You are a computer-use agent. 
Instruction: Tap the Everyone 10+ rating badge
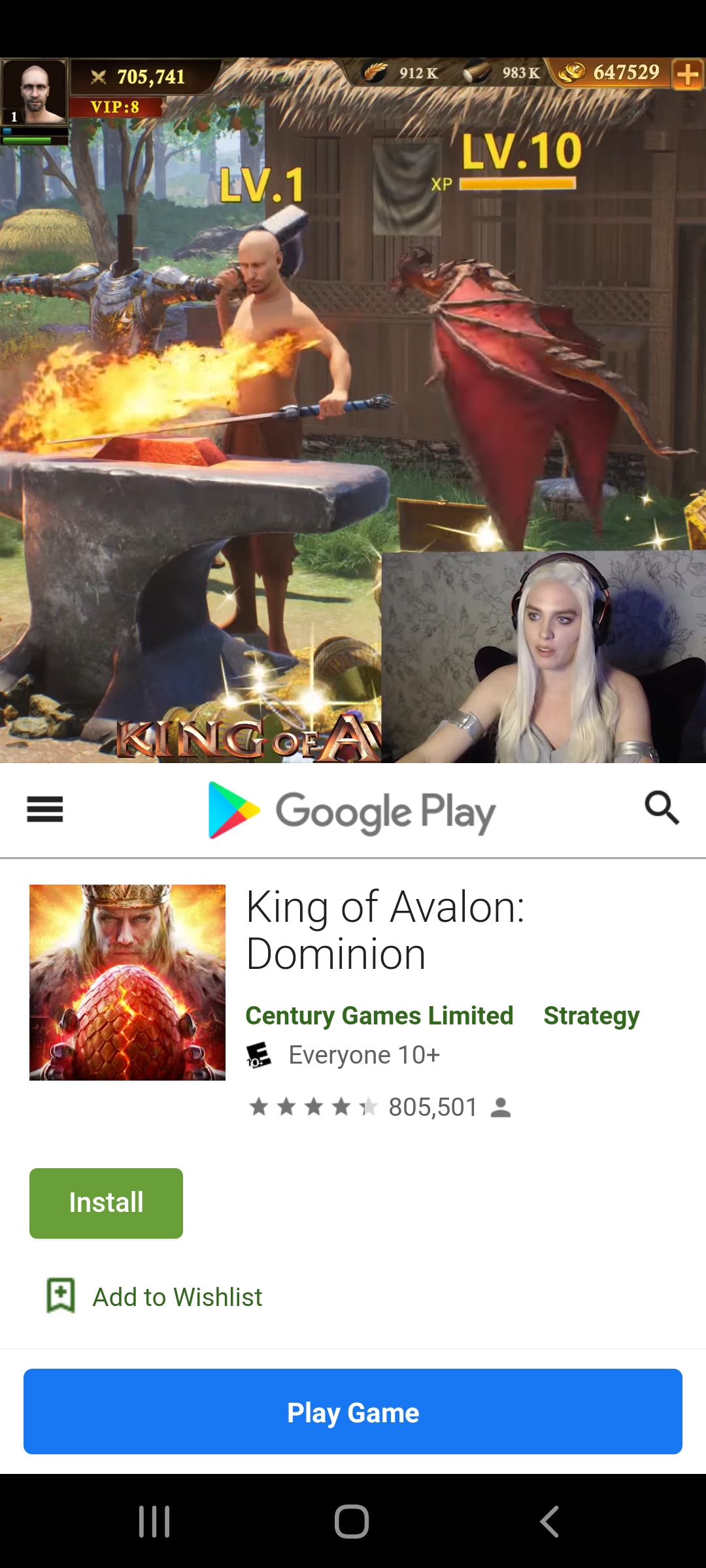(258, 1054)
